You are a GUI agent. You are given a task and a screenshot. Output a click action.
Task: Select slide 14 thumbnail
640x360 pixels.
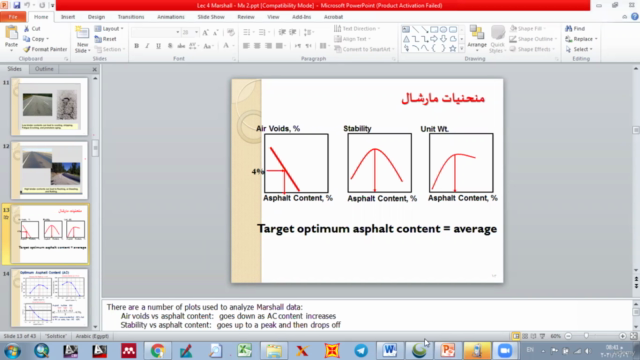(x=49, y=298)
